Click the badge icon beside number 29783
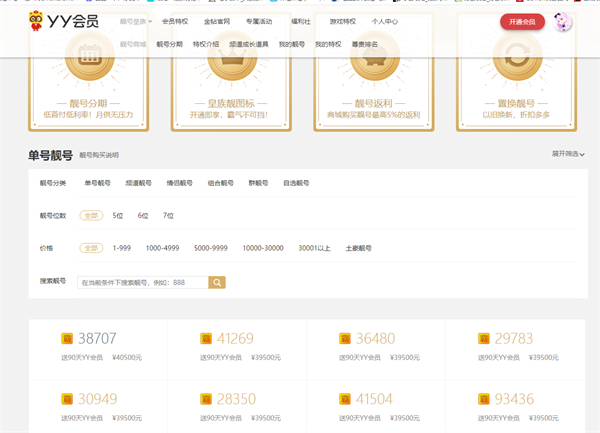The image size is (600, 433). click(484, 339)
